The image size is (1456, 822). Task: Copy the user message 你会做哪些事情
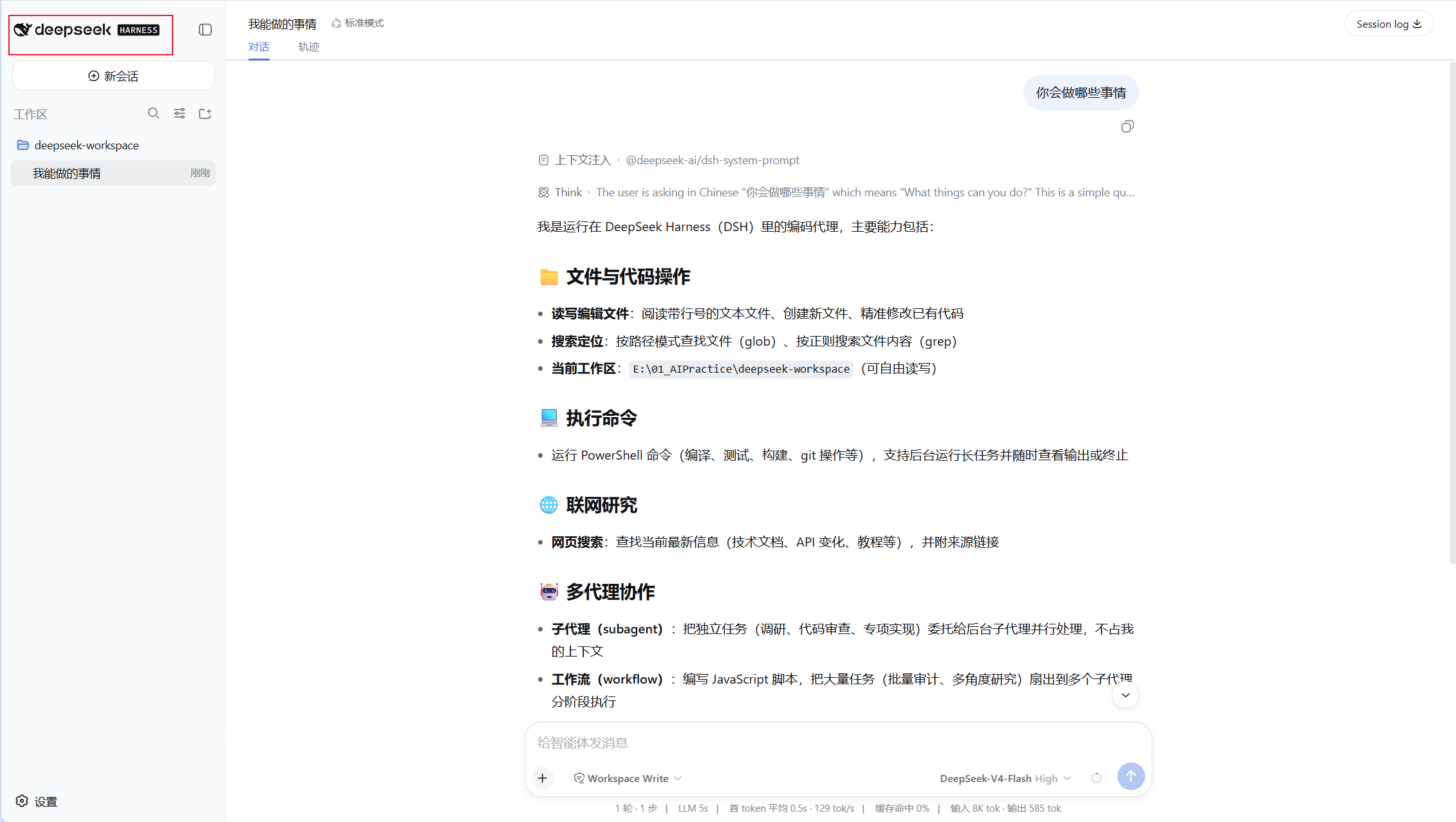(1127, 126)
